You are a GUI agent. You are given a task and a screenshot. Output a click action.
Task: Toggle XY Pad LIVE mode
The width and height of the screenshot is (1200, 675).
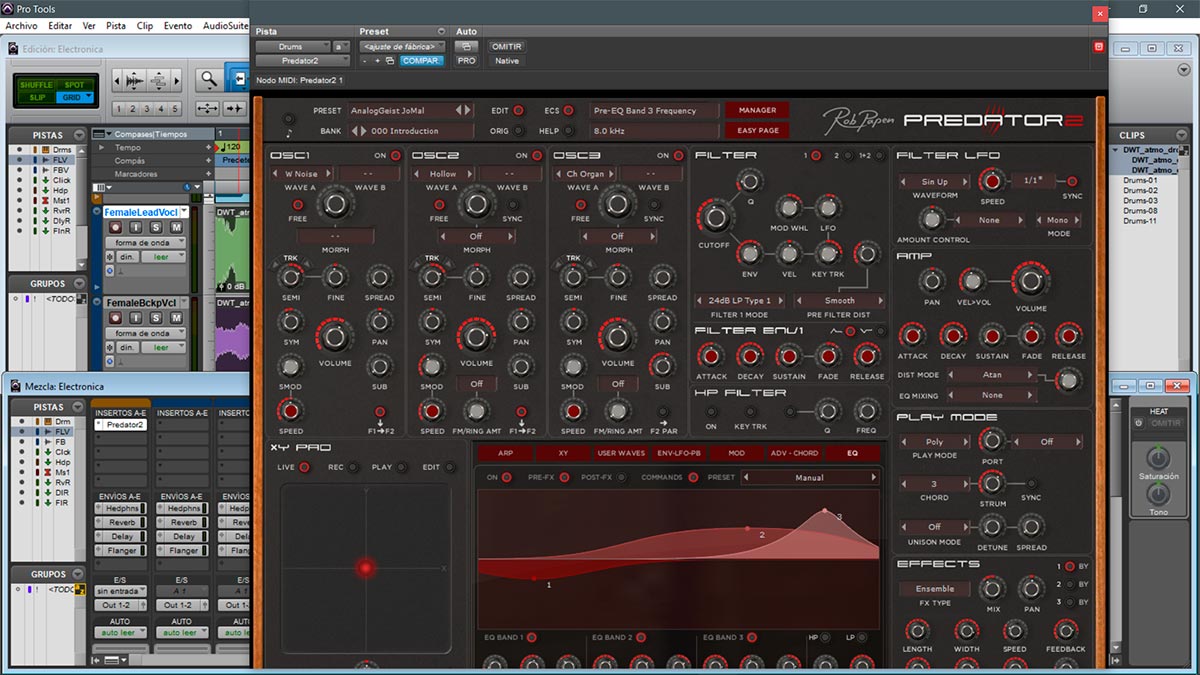click(304, 467)
